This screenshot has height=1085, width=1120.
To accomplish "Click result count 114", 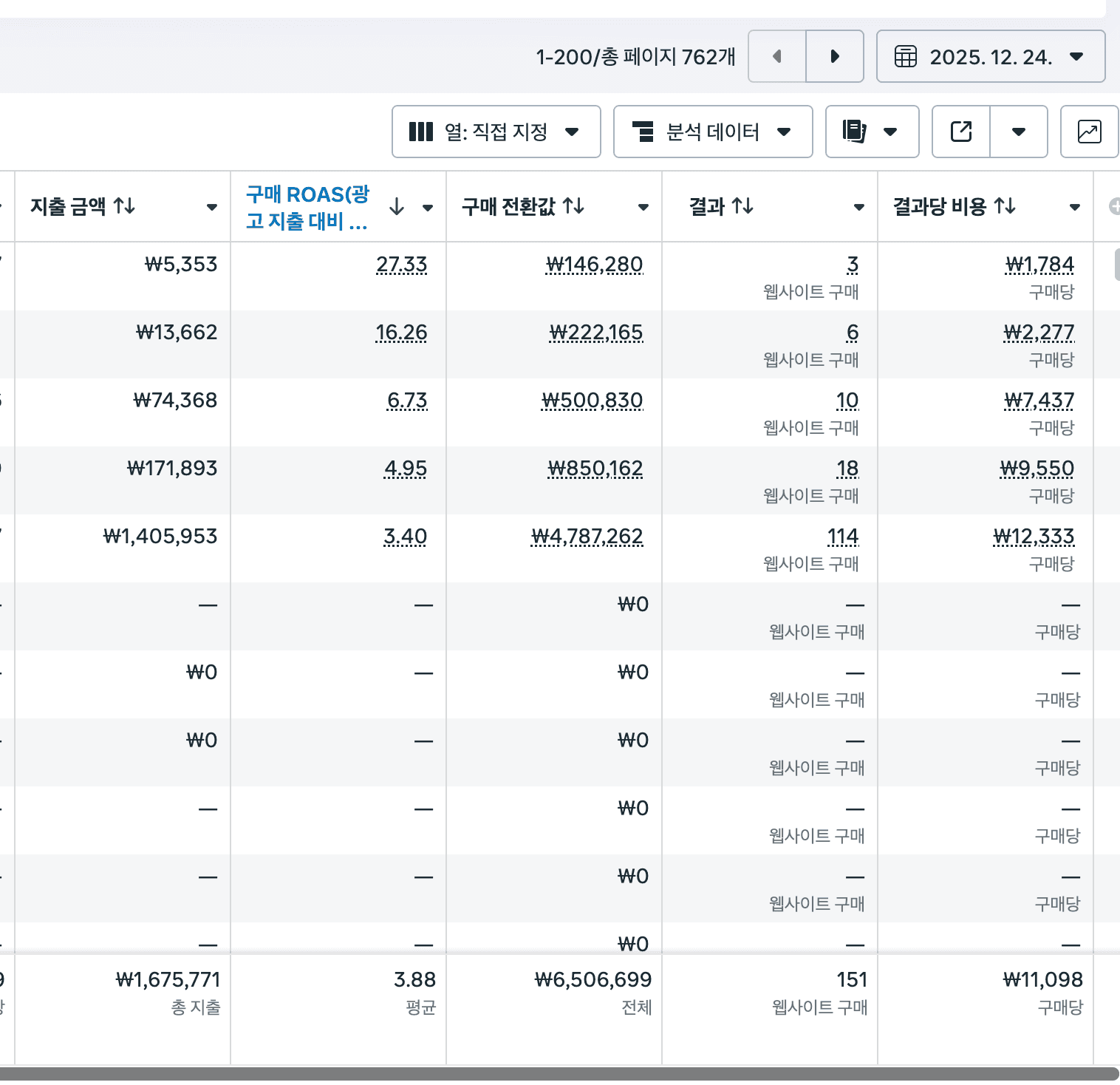I will (x=843, y=537).
